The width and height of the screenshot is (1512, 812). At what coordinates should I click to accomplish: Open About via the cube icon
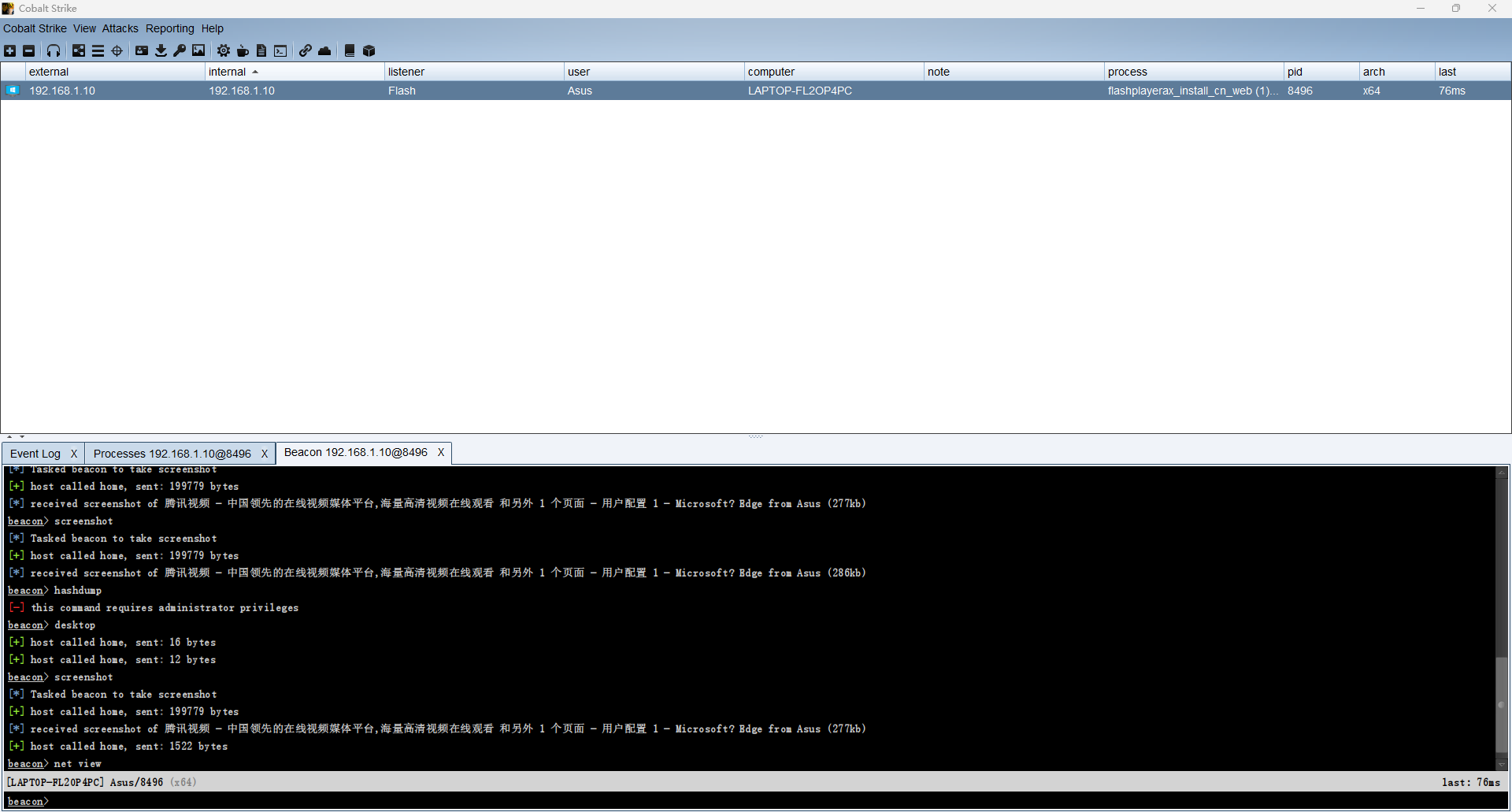369,51
